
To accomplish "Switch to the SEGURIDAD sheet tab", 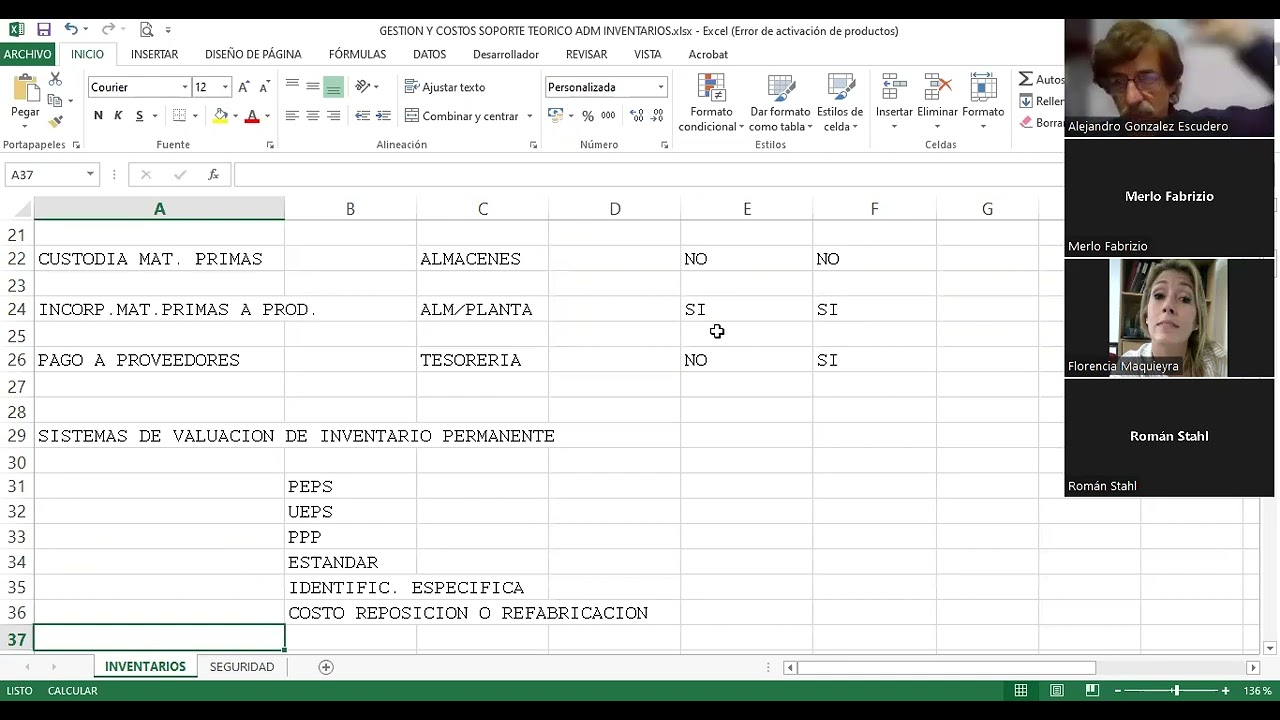I will 242,667.
